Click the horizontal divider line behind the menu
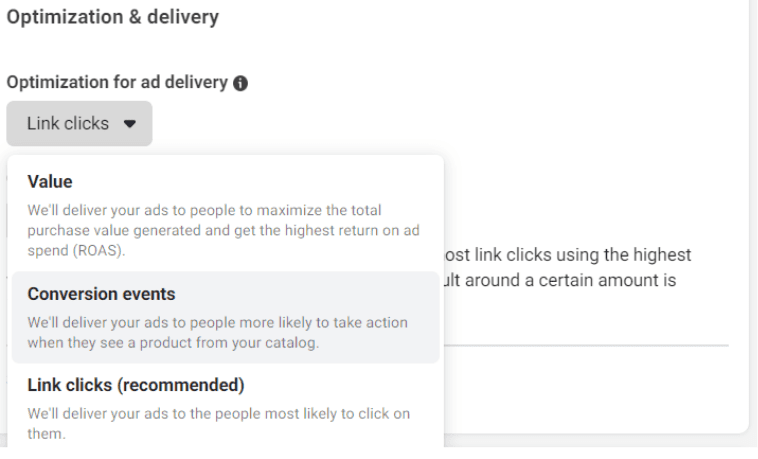Screen dimensions: 758x459 click(x=586, y=345)
